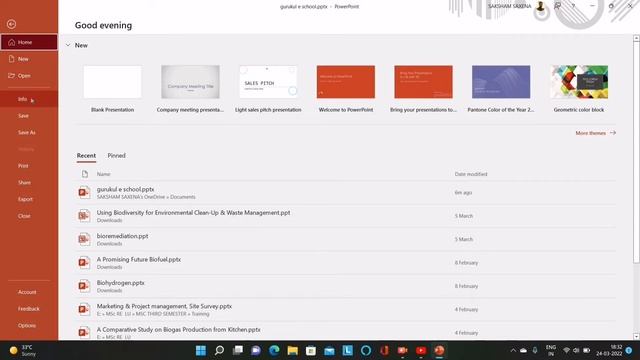Open the Export page
Screen dimensions: 640x360
point(29,199)
